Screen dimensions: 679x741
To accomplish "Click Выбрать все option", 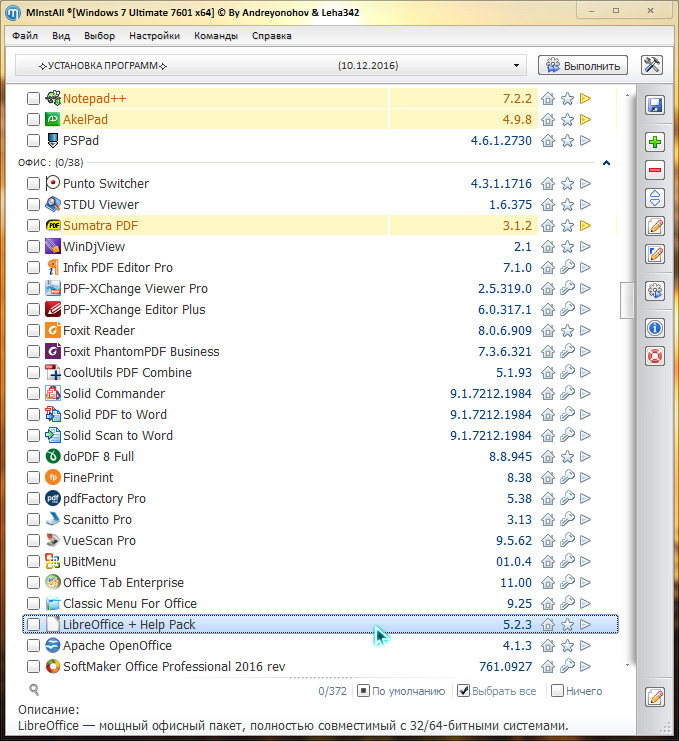I will pos(497,691).
